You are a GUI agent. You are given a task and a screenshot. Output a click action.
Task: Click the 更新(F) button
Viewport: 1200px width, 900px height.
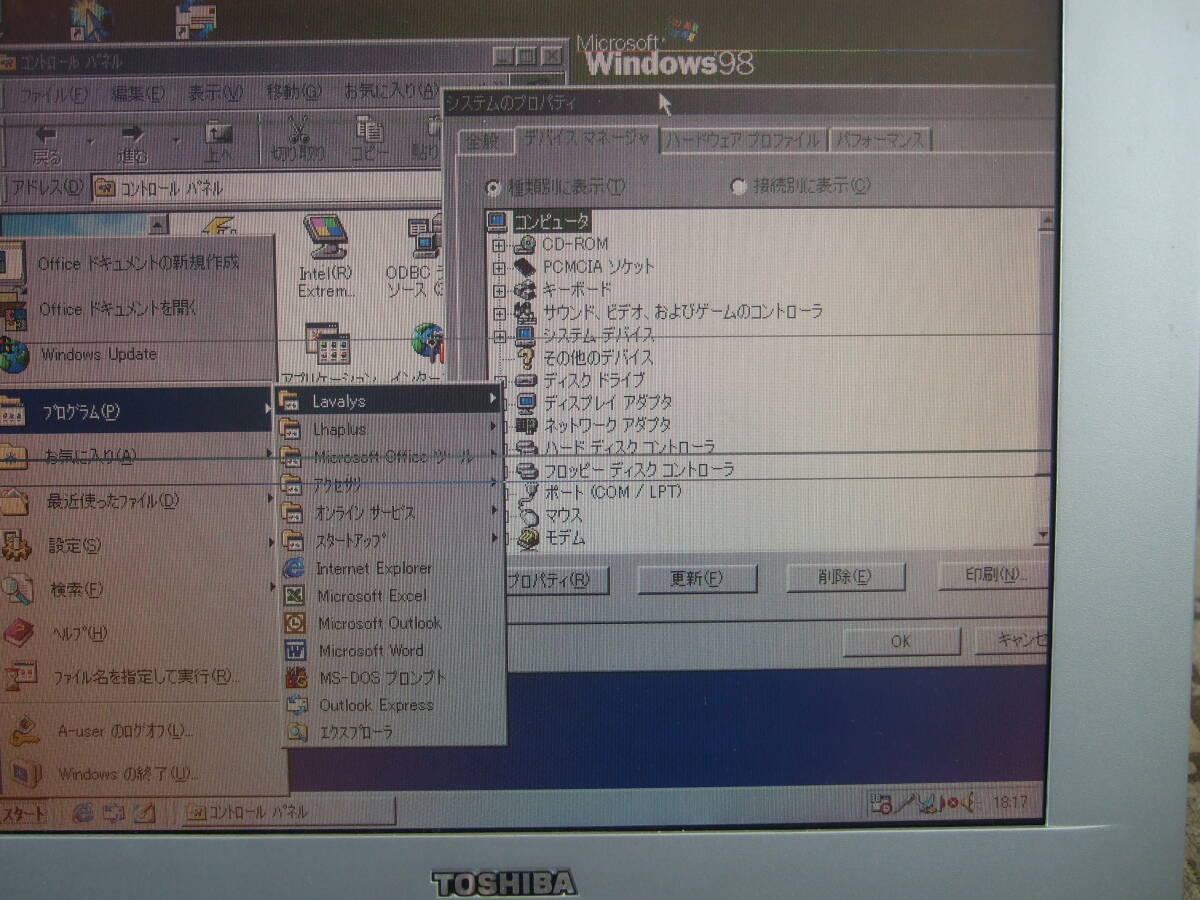[697, 578]
